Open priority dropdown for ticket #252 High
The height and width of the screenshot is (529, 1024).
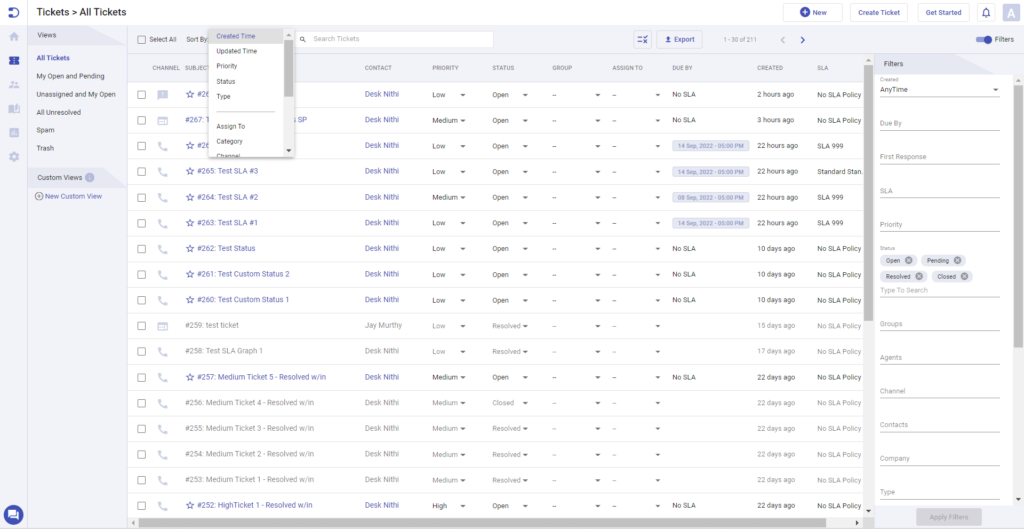(x=449, y=505)
